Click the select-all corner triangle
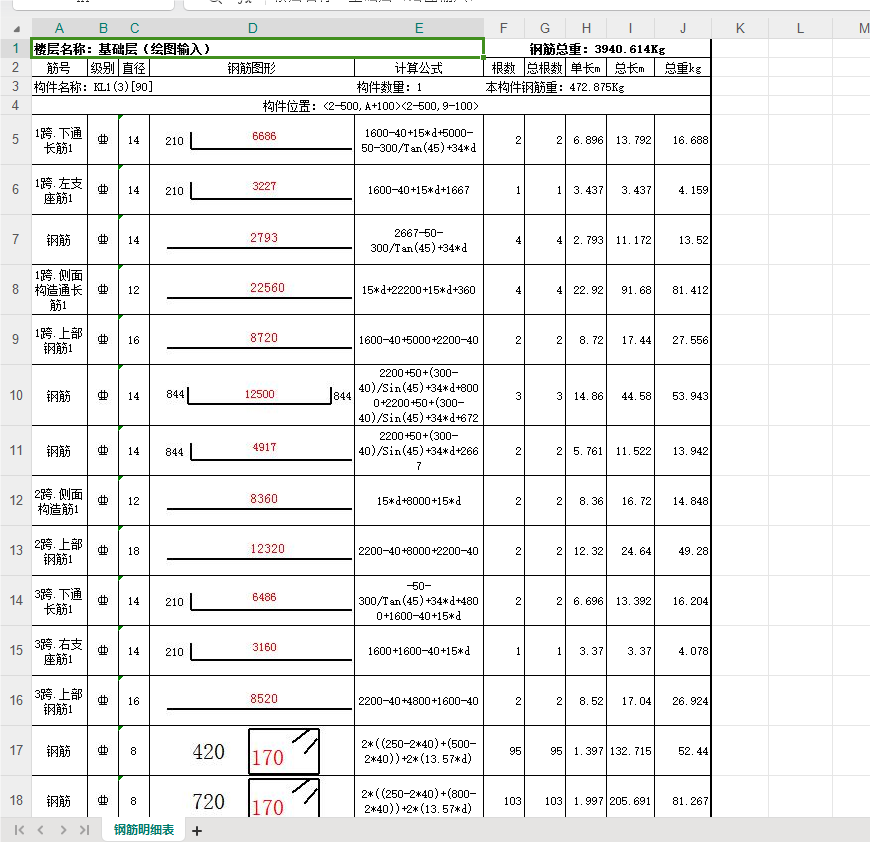 click(x=17, y=29)
